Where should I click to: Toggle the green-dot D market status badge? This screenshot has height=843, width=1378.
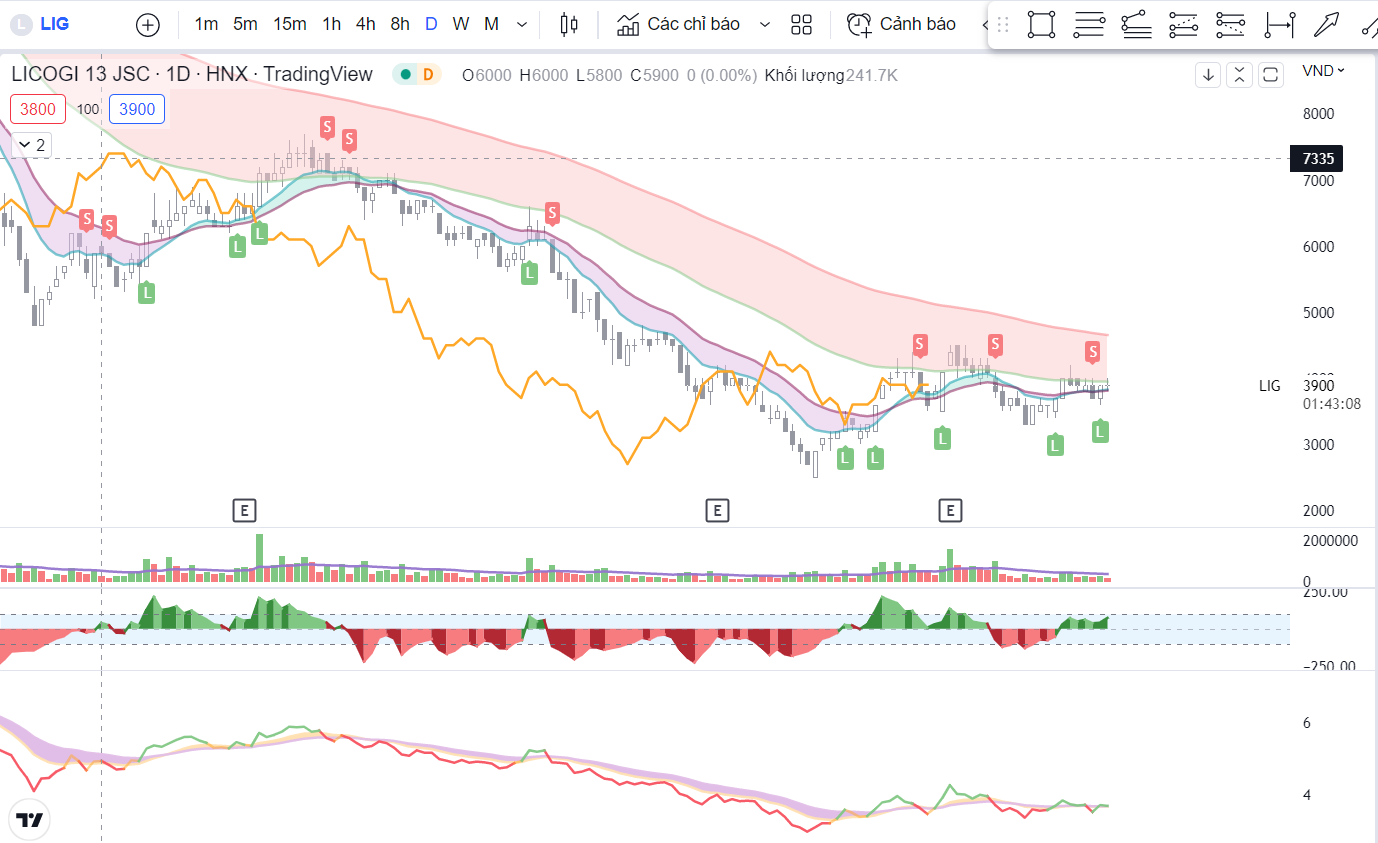pos(417,74)
